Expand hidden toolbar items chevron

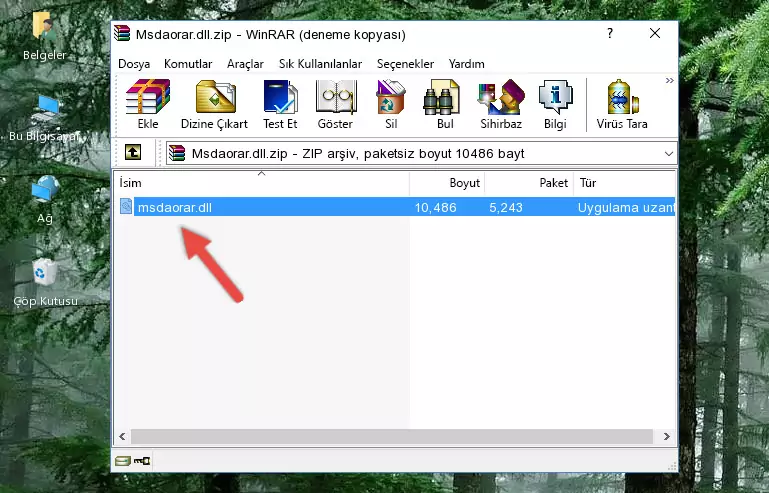[669, 81]
